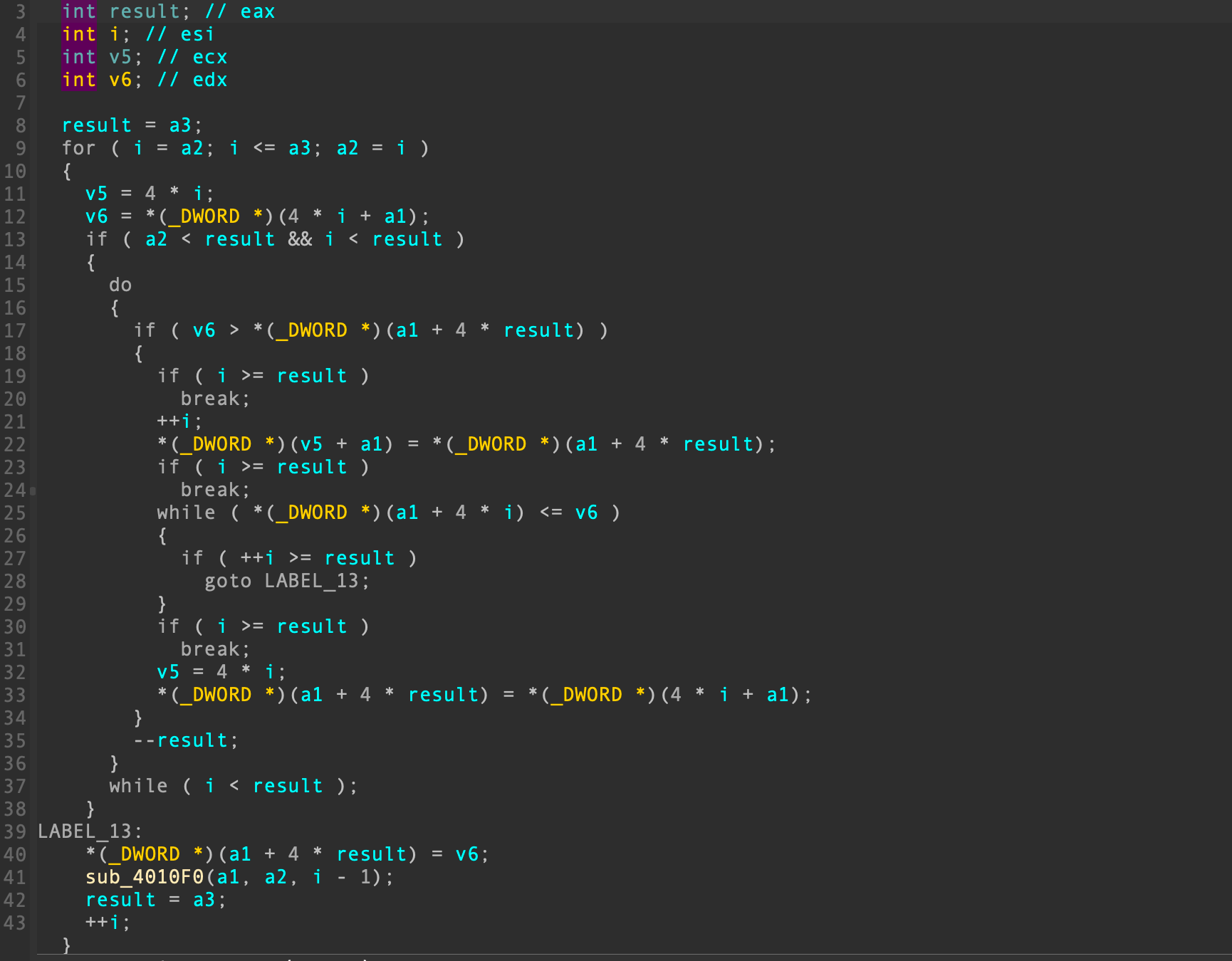The image size is (1232, 961).
Task: Select the LABEL_13: label definition on line 39
Action: [90, 831]
